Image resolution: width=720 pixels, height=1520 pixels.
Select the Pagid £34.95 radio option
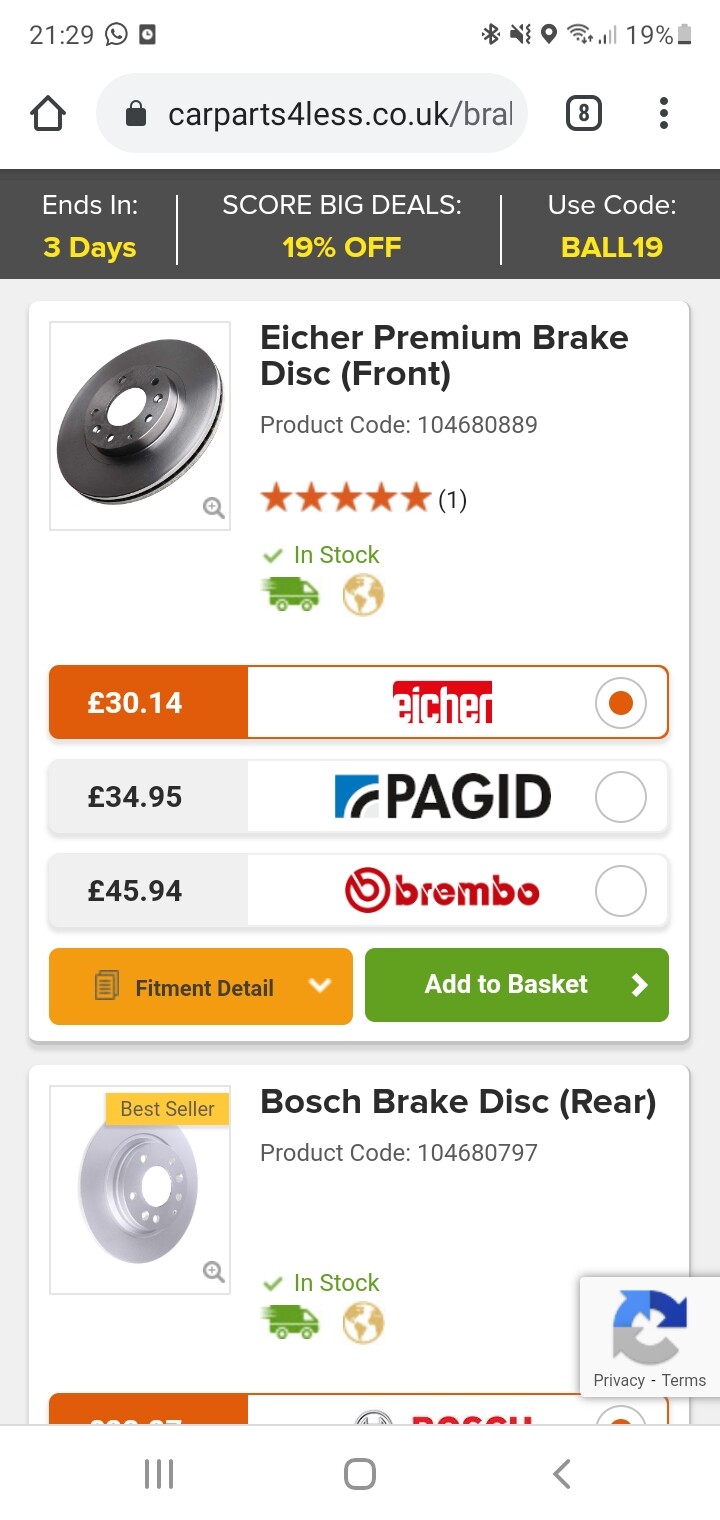[x=620, y=797]
